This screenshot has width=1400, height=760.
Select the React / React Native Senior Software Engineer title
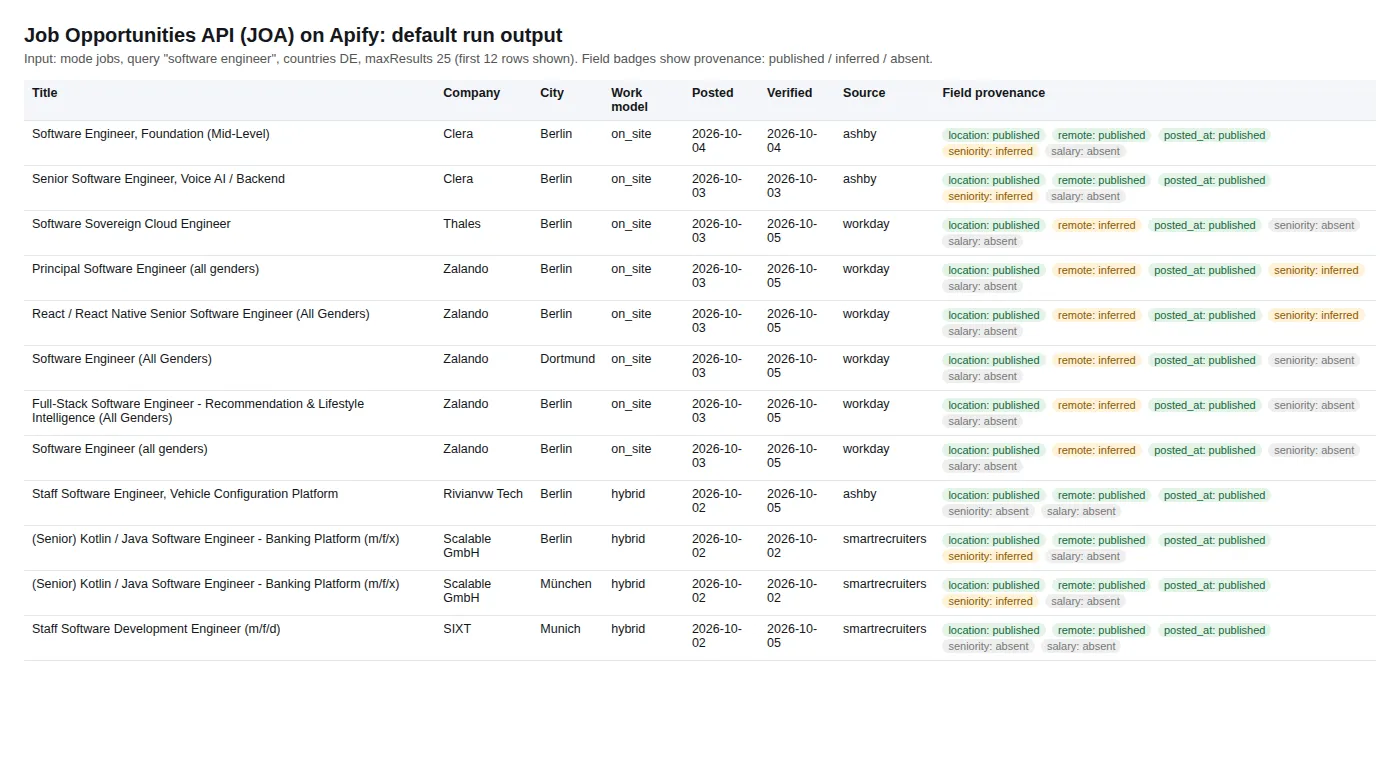pyautogui.click(x=201, y=314)
